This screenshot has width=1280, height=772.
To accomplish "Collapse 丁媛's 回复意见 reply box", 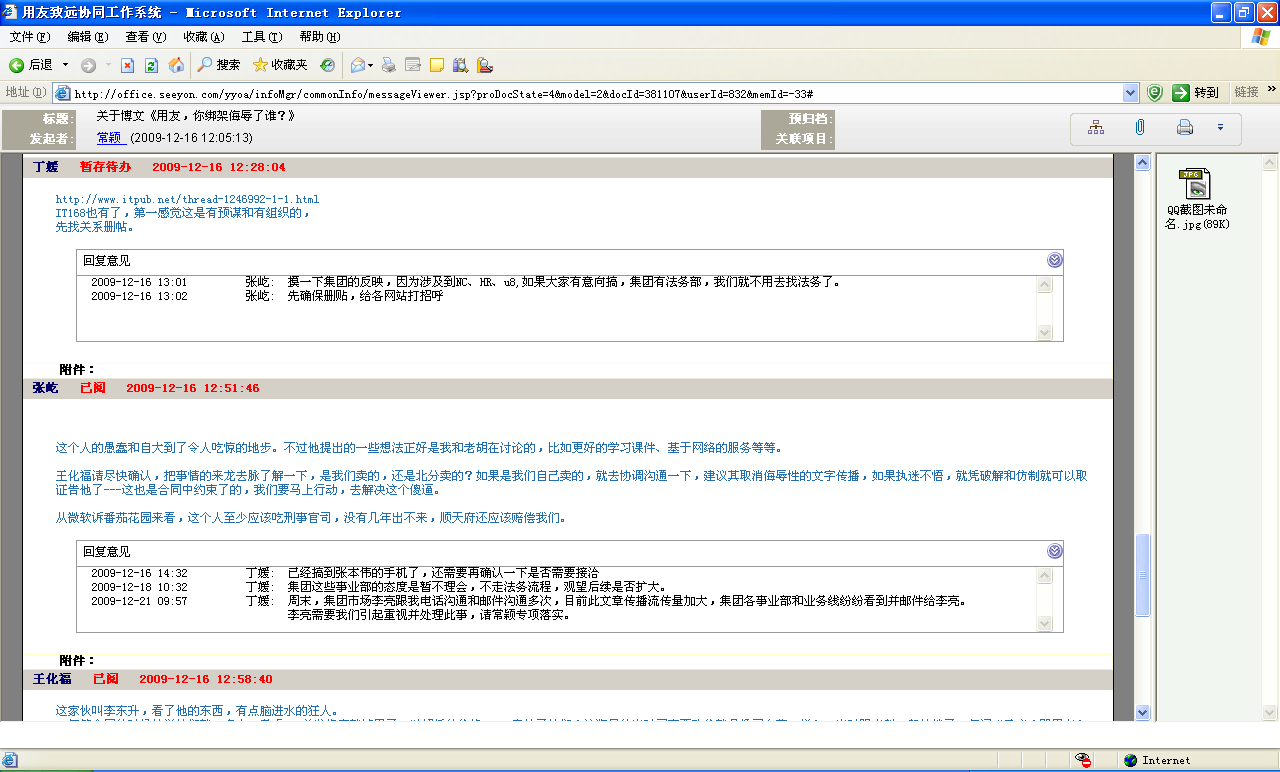I will (1055, 260).
